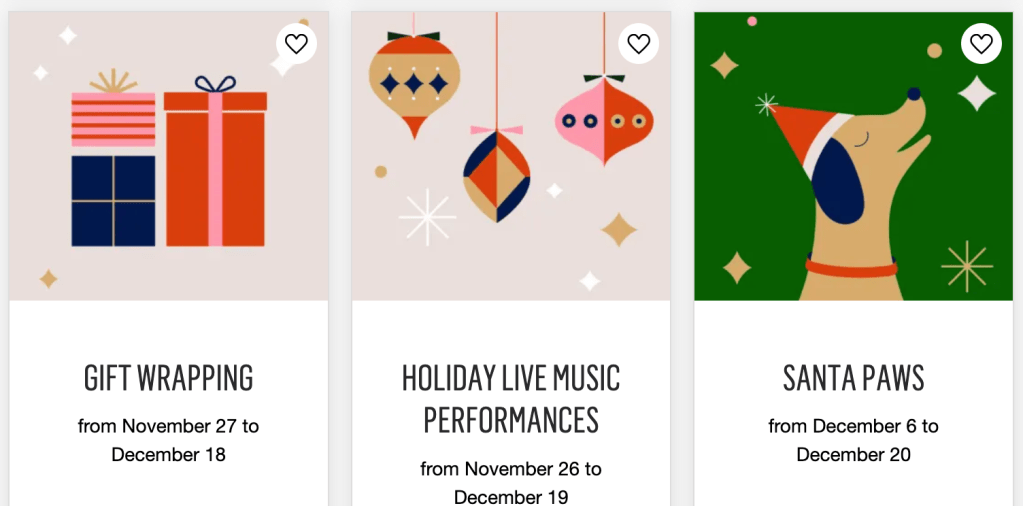Select Gift Wrapping date range text
The width and height of the screenshot is (1023, 506).
tap(169, 440)
